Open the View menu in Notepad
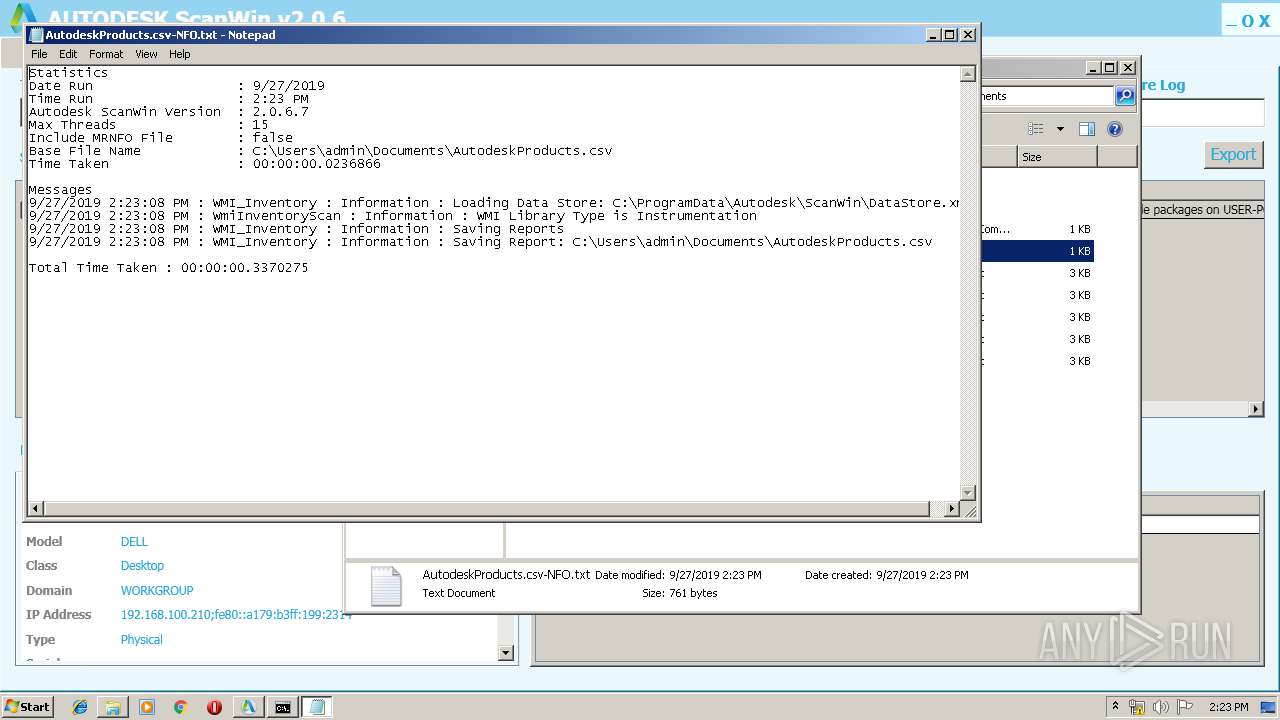The image size is (1280, 720). click(x=146, y=54)
